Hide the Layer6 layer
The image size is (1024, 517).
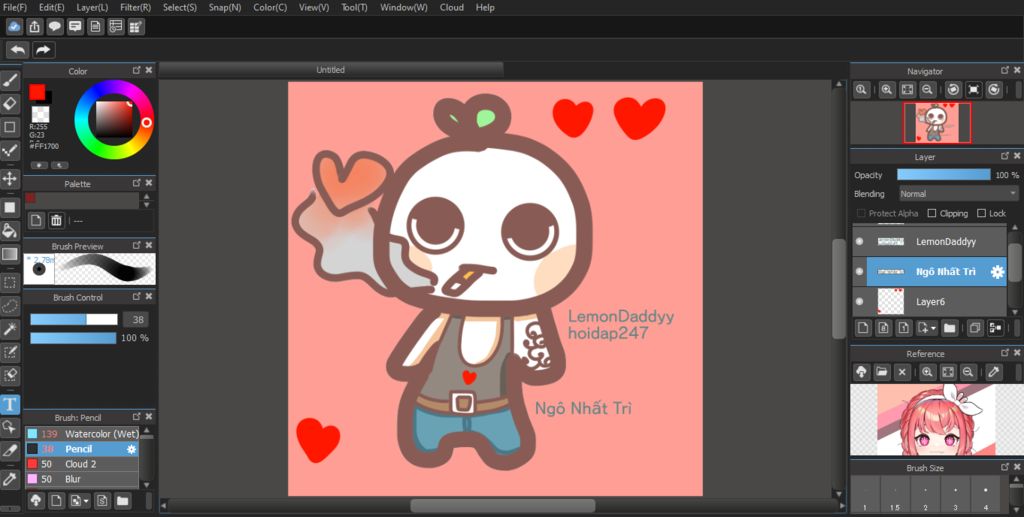[x=859, y=302]
